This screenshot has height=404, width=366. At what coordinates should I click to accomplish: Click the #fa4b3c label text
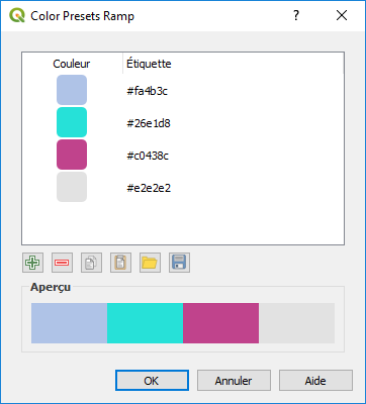coord(147,91)
